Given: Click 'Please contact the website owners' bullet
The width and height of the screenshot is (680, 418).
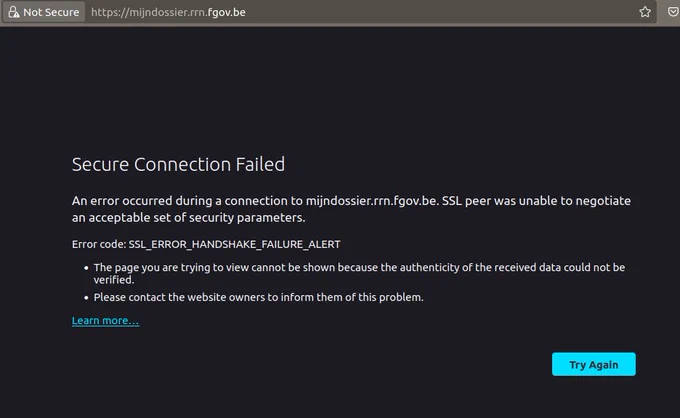Looking at the screenshot, I should coord(258,297).
